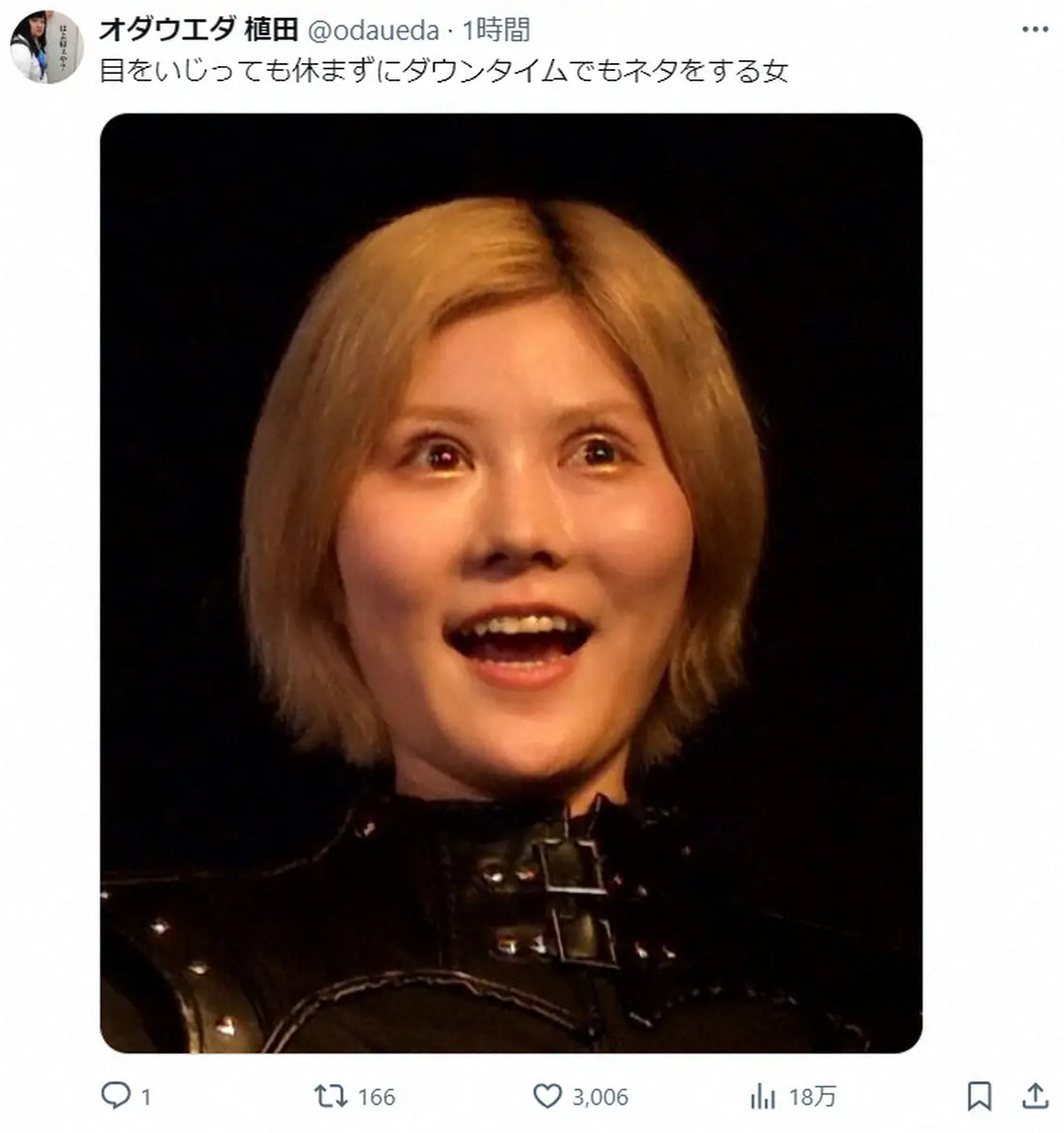
Task: Open the share upload icon
Action: (1036, 1095)
